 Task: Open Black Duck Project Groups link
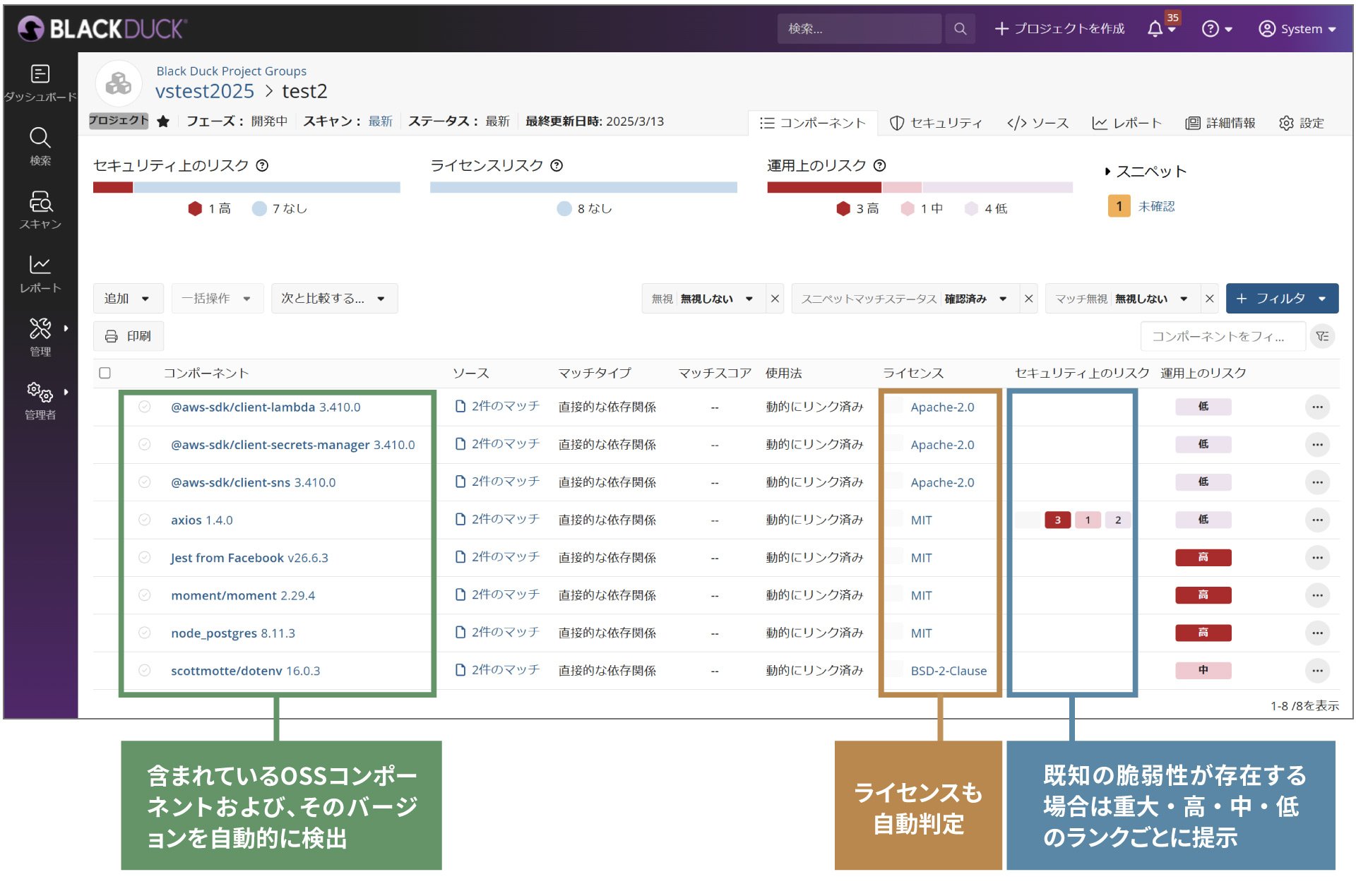[232, 71]
